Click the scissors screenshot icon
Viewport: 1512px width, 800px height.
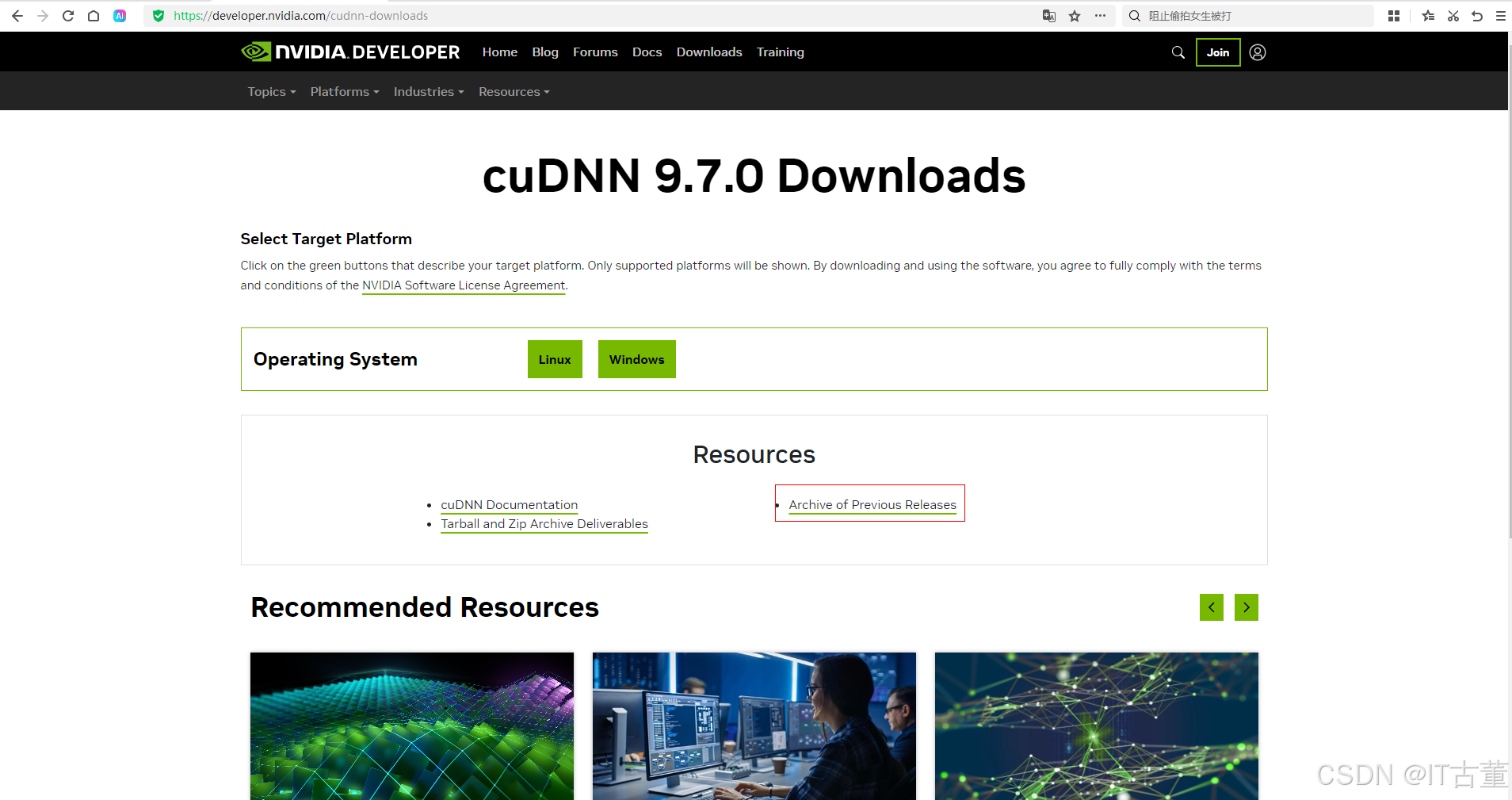(1453, 16)
